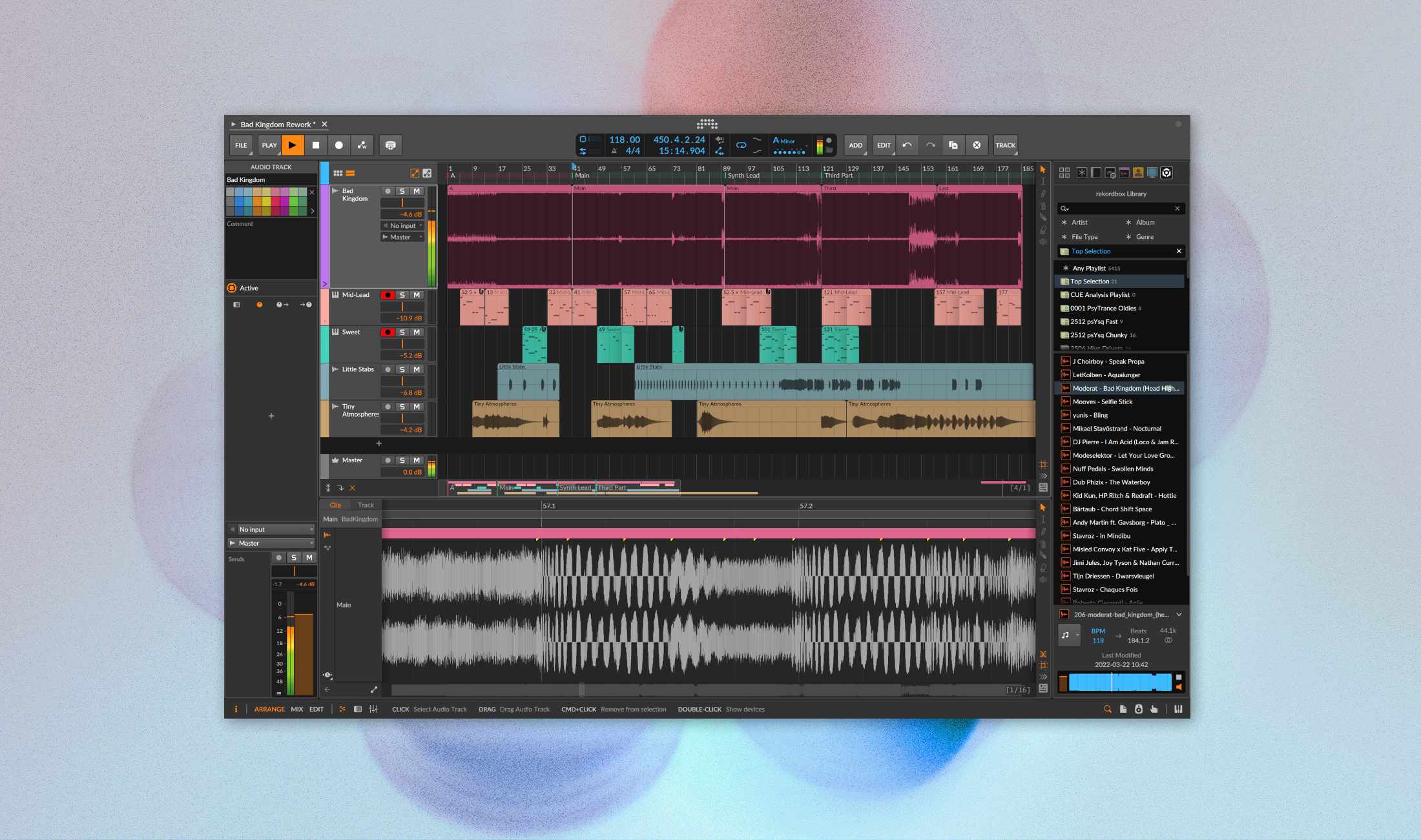Stop playback with the Stop button
This screenshot has width=1421, height=840.
pyautogui.click(x=316, y=145)
